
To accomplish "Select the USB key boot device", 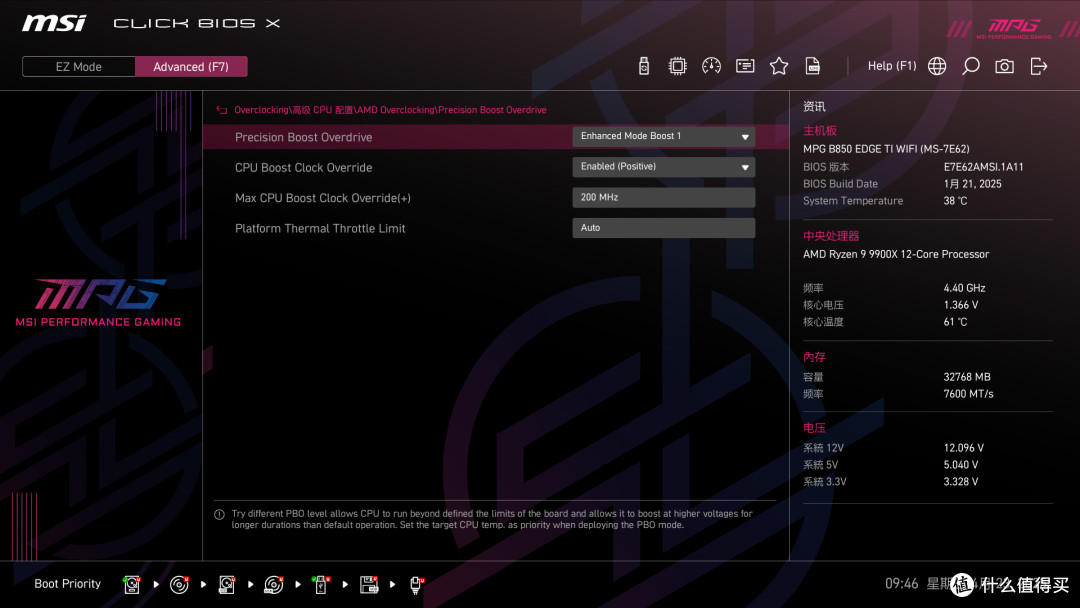I will [x=321, y=585].
